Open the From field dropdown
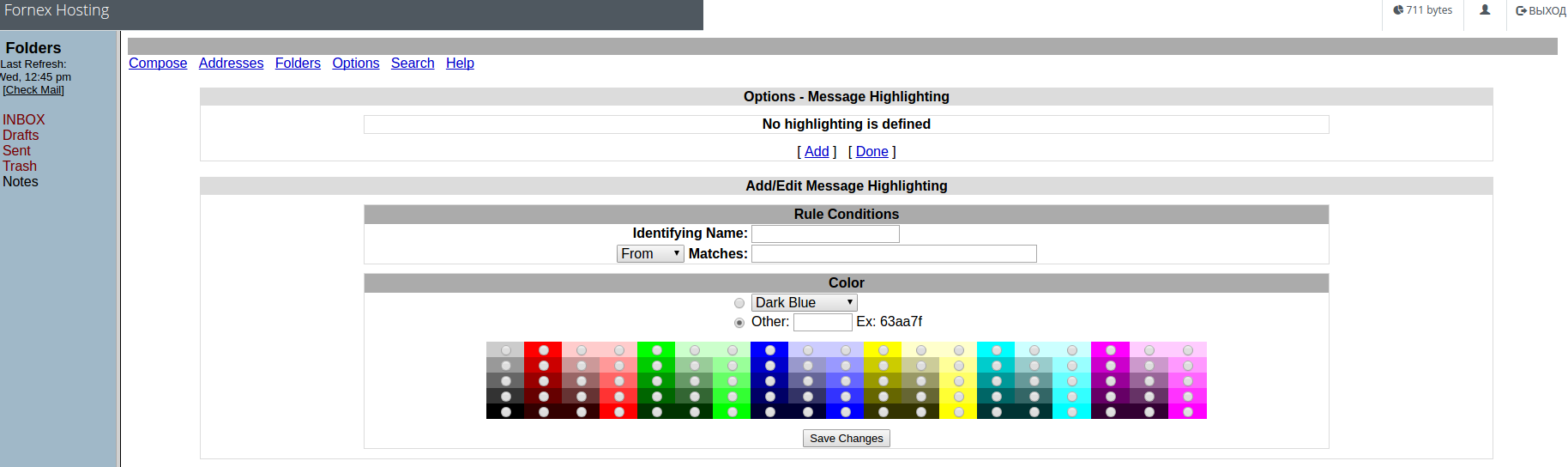Screen dimensions: 1568x467 650,254
